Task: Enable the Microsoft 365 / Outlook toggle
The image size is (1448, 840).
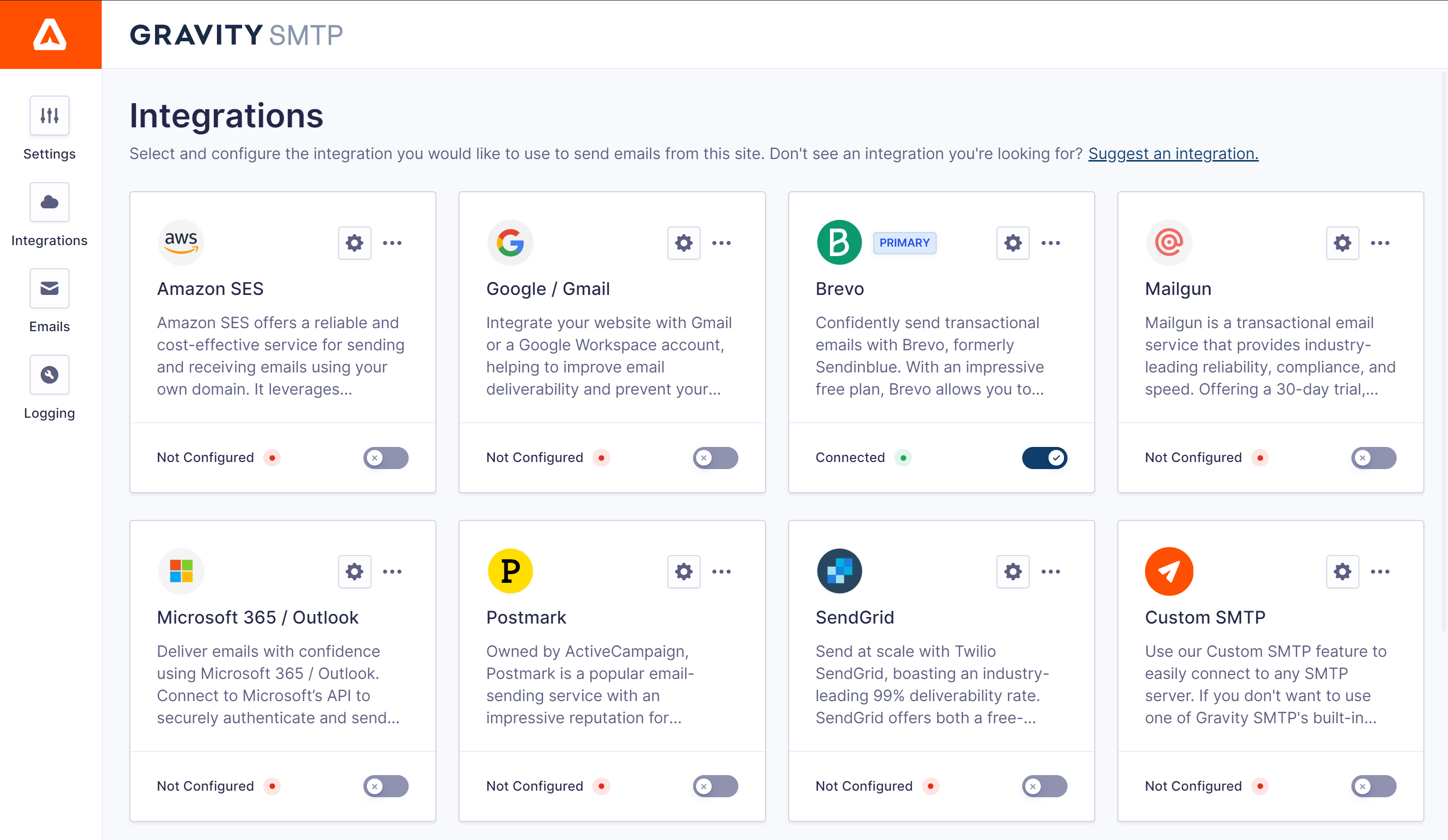Action: [x=386, y=786]
